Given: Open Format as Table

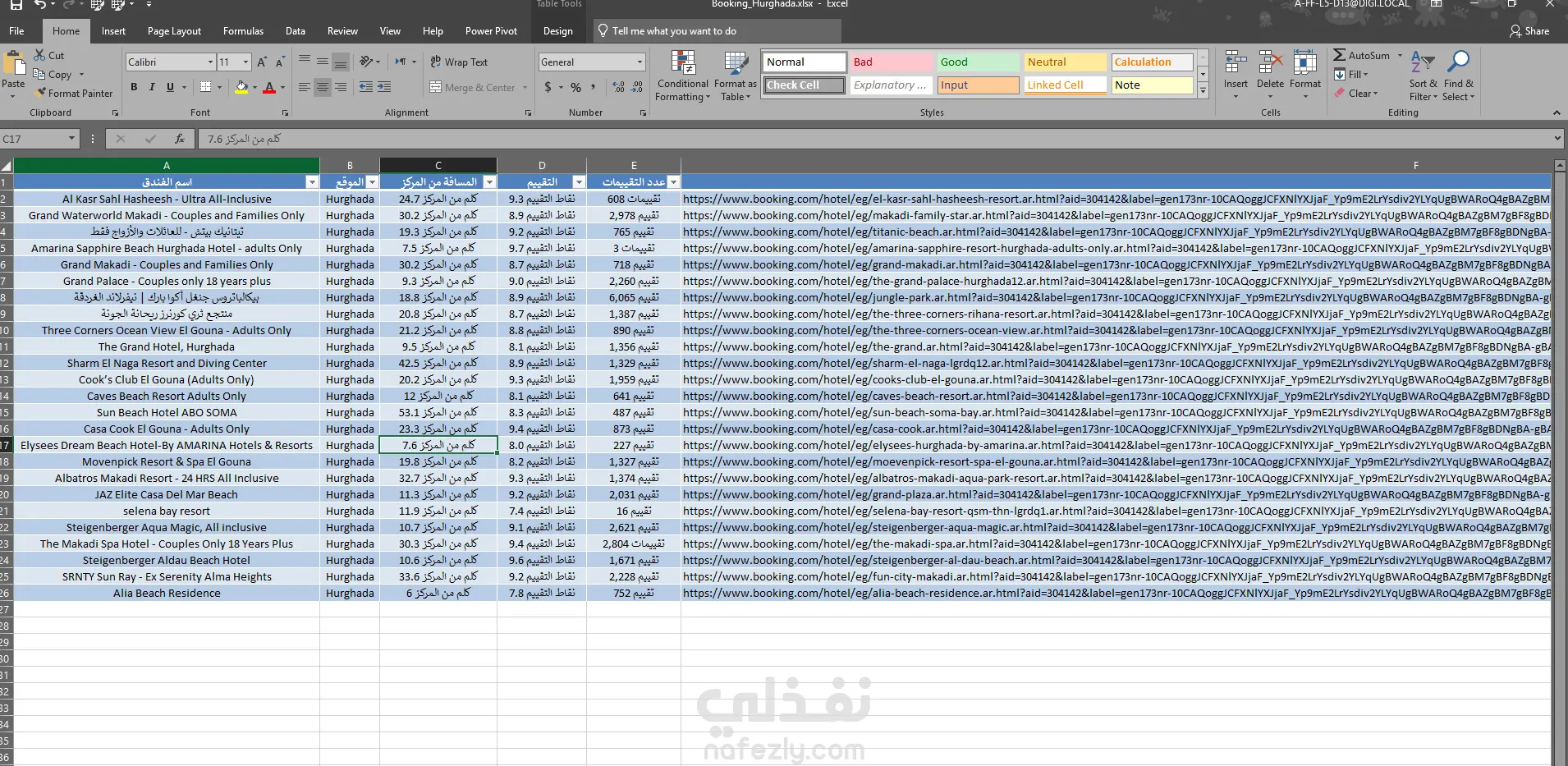Looking at the screenshot, I should (x=736, y=76).
